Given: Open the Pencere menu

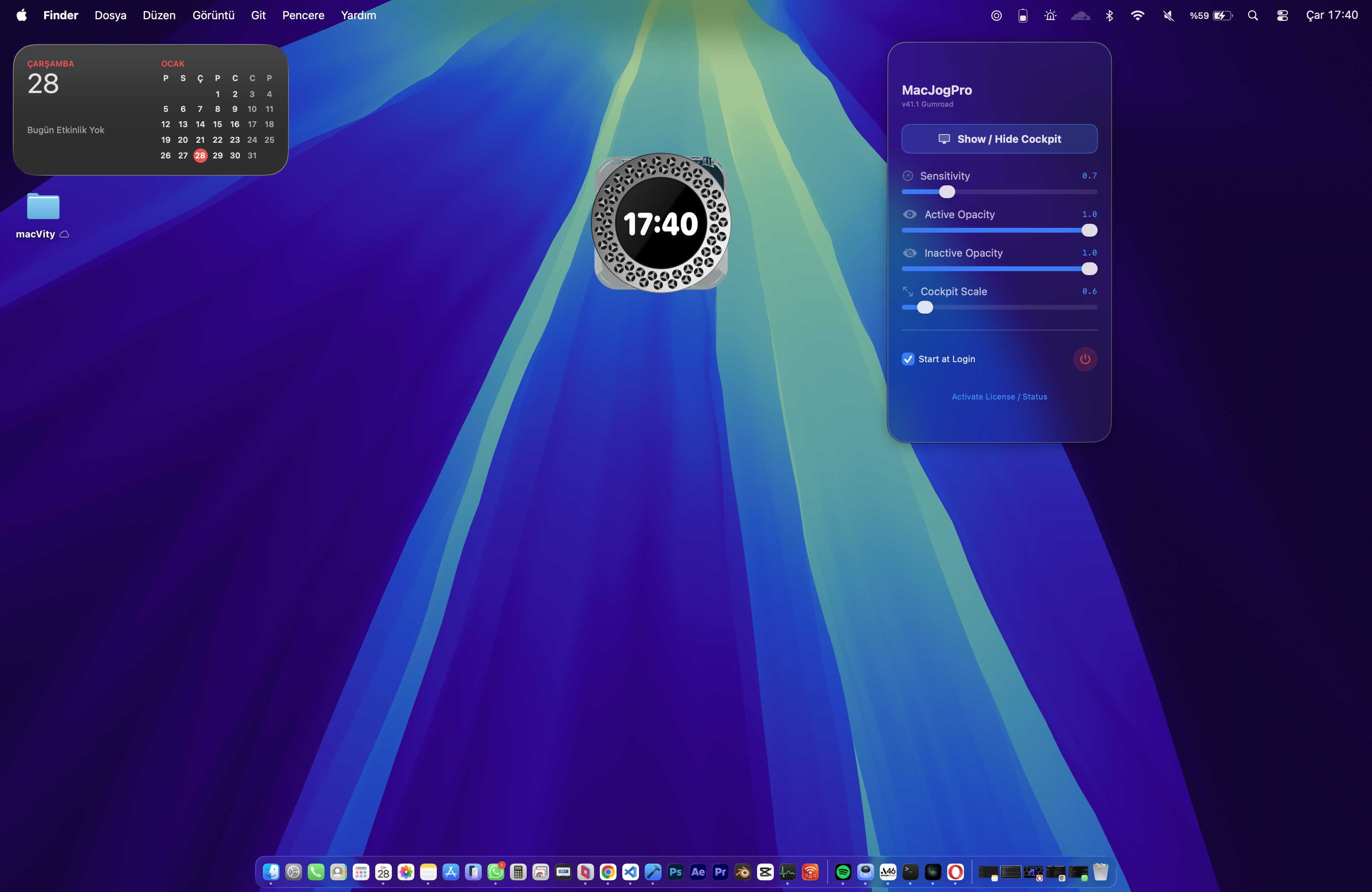Looking at the screenshot, I should click(x=302, y=15).
